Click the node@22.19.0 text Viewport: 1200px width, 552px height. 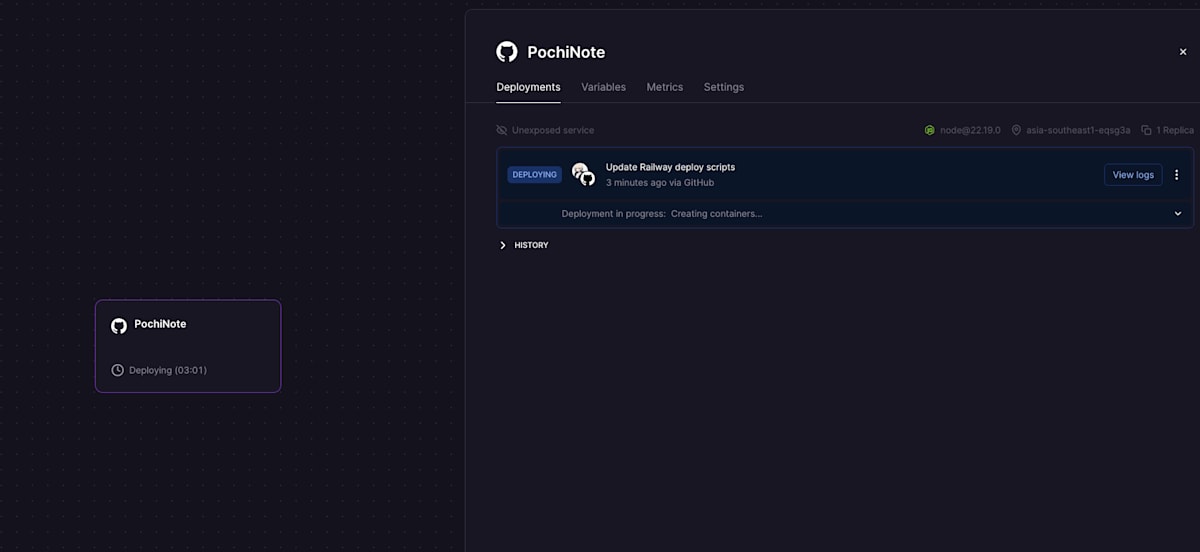(x=970, y=130)
